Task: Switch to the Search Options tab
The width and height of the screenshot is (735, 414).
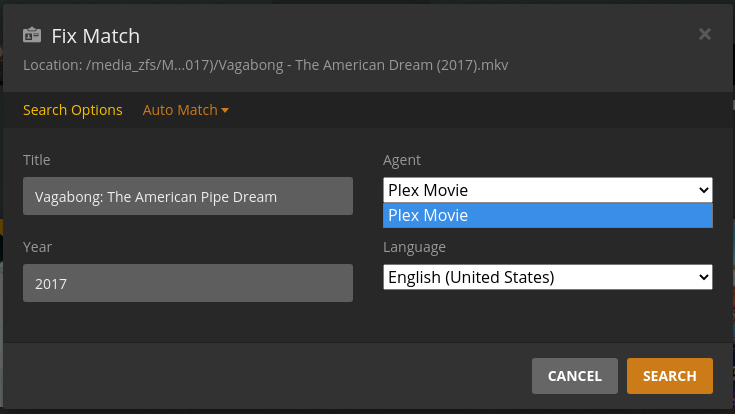Action: coord(73,110)
